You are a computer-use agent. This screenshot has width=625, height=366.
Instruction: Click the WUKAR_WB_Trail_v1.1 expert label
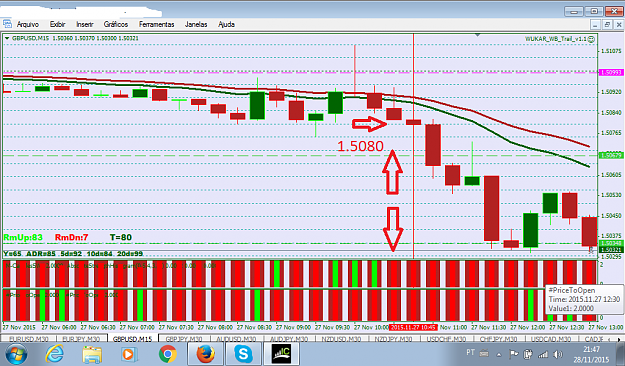coord(556,39)
